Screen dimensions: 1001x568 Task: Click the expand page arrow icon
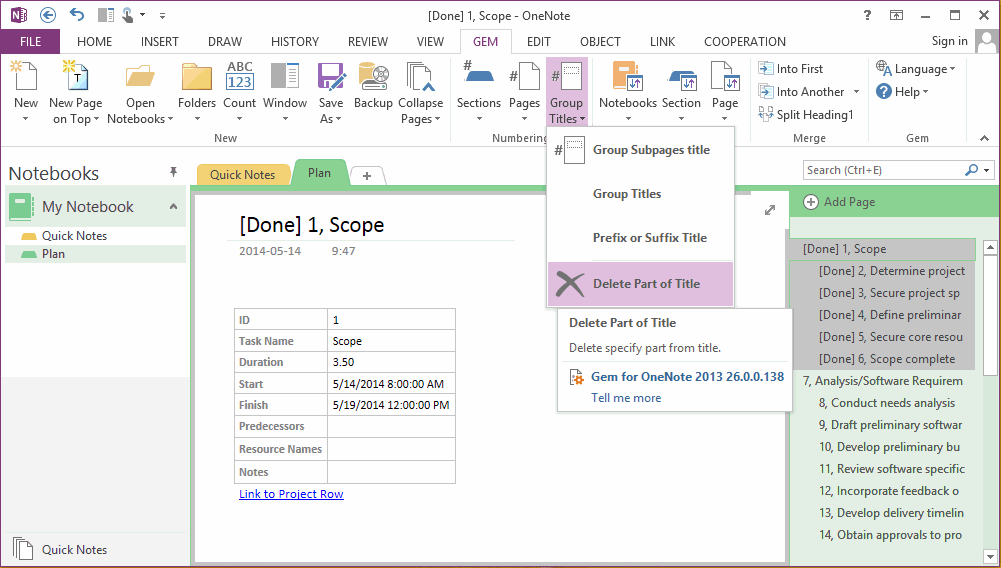click(x=770, y=210)
